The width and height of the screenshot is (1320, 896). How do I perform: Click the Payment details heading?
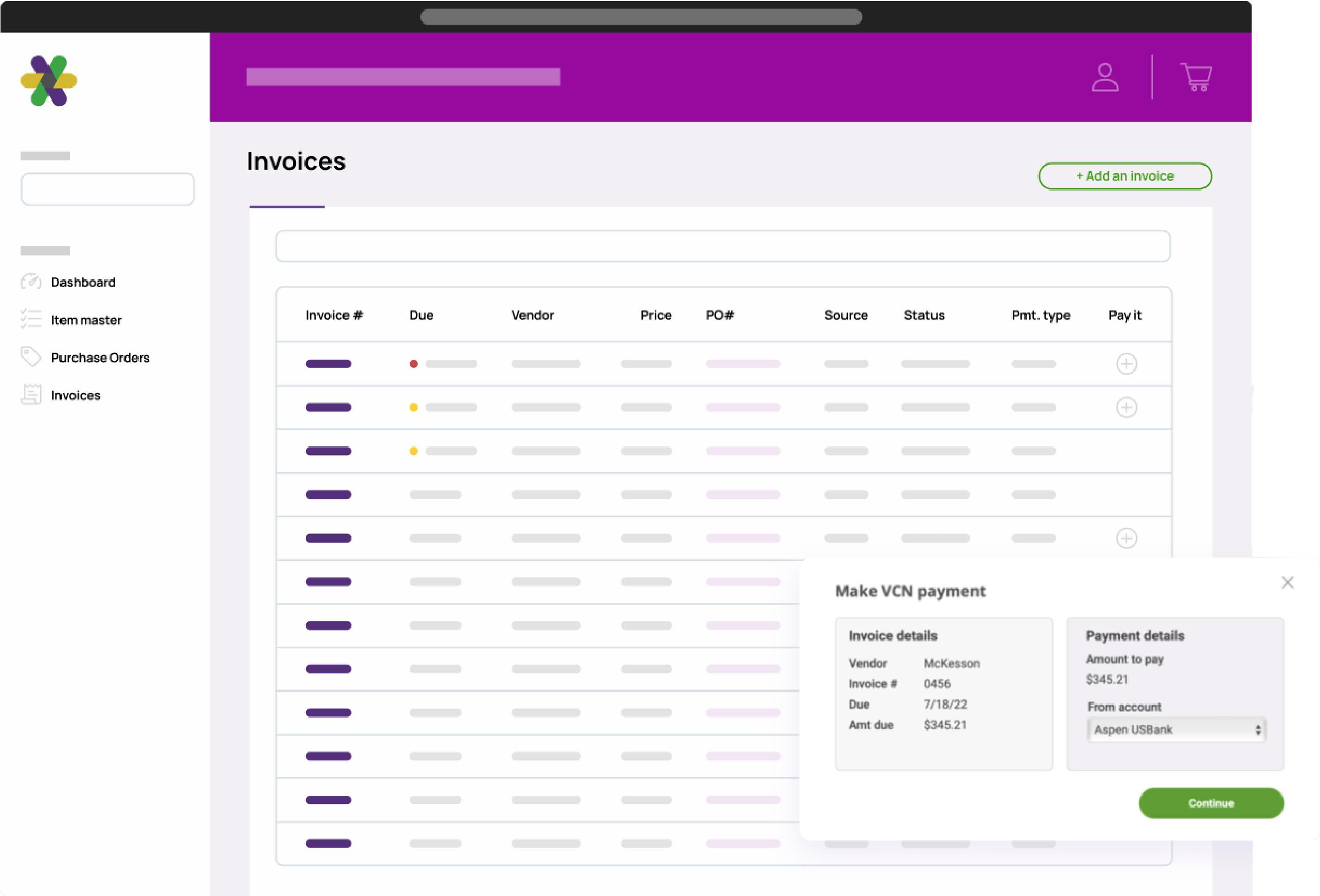1135,635
